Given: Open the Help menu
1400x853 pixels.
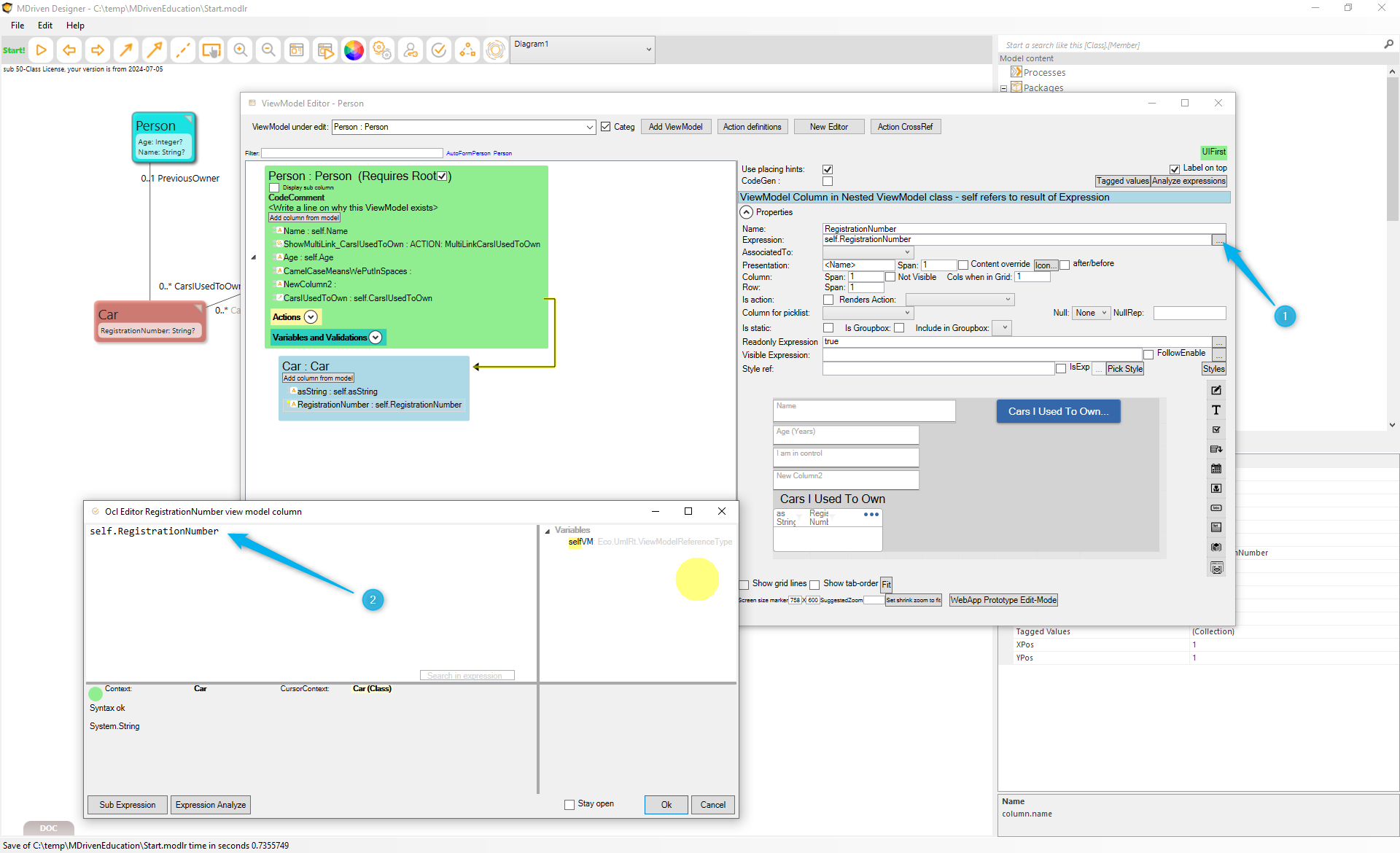Looking at the screenshot, I should pyautogui.click(x=75, y=26).
